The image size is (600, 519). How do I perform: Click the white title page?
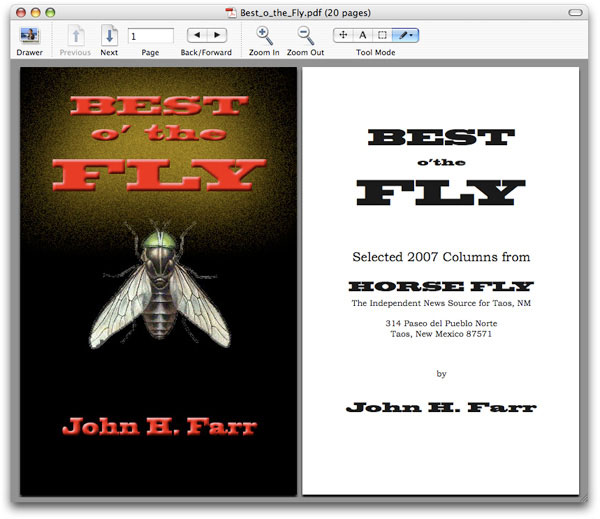coord(441,280)
